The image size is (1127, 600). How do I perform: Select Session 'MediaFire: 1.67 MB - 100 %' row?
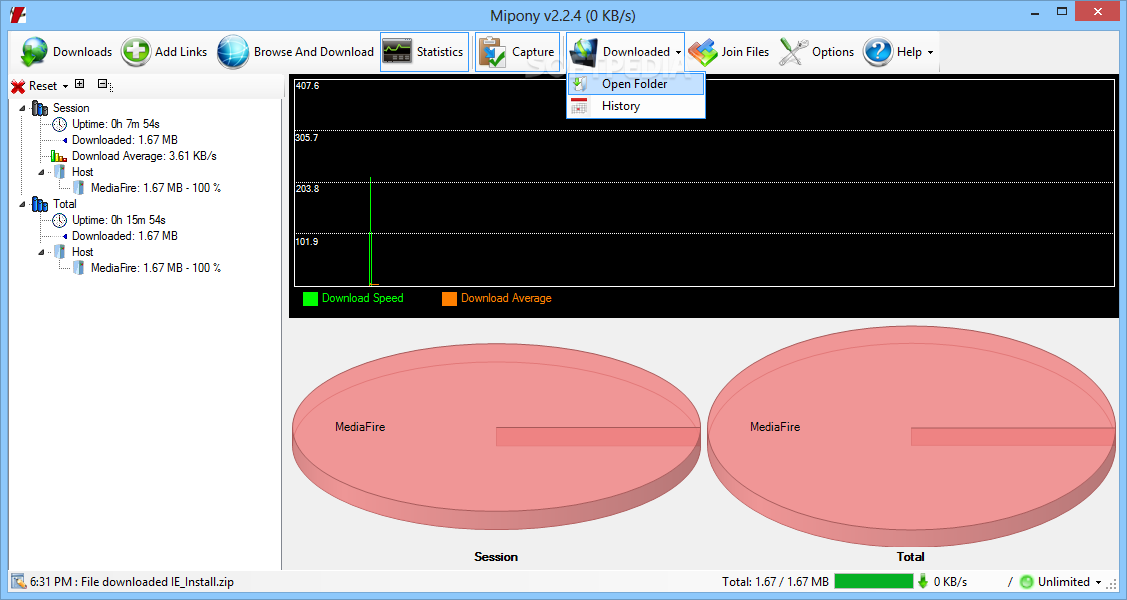[156, 188]
